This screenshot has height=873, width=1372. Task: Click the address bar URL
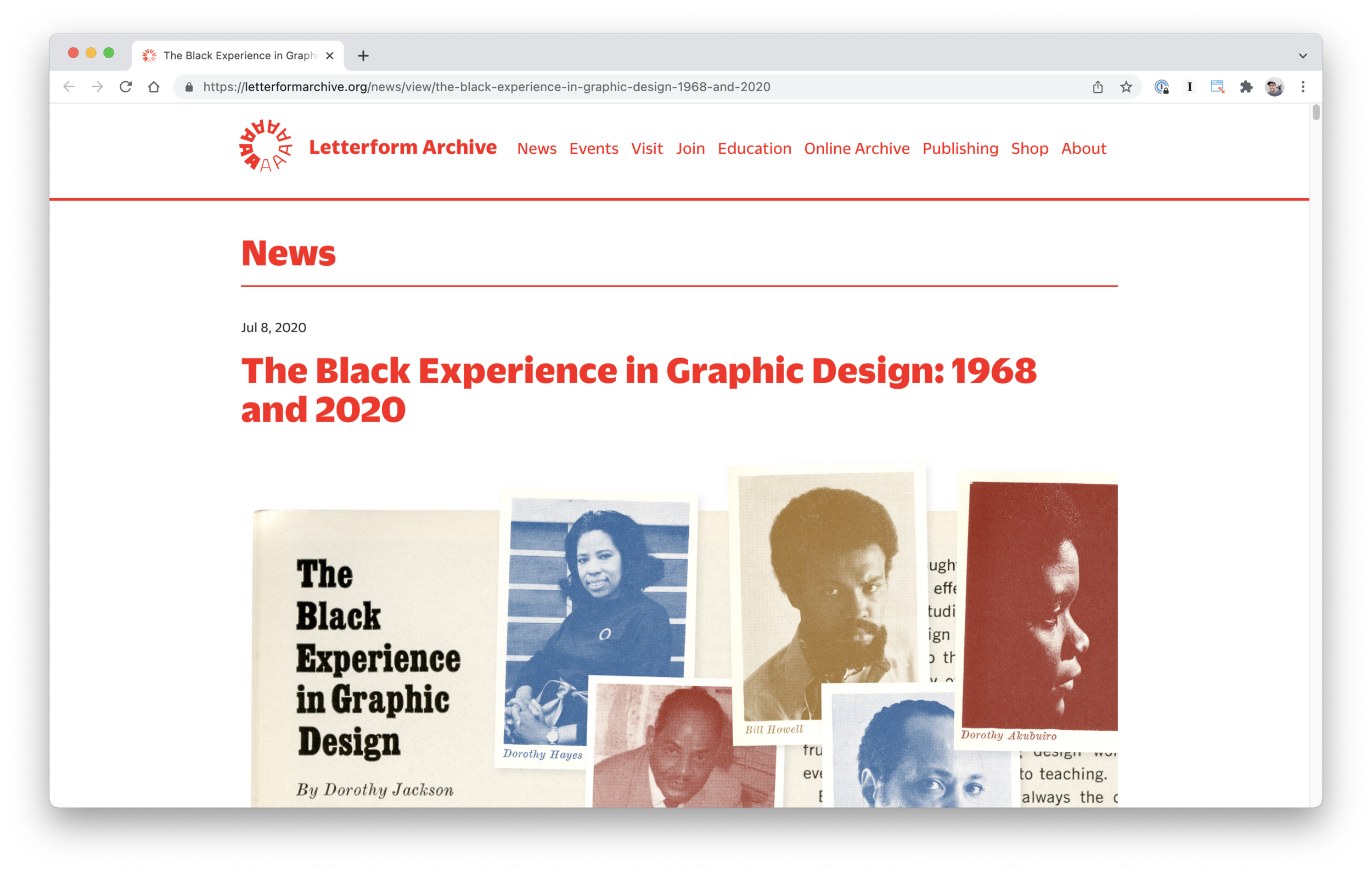[x=486, y=87]
